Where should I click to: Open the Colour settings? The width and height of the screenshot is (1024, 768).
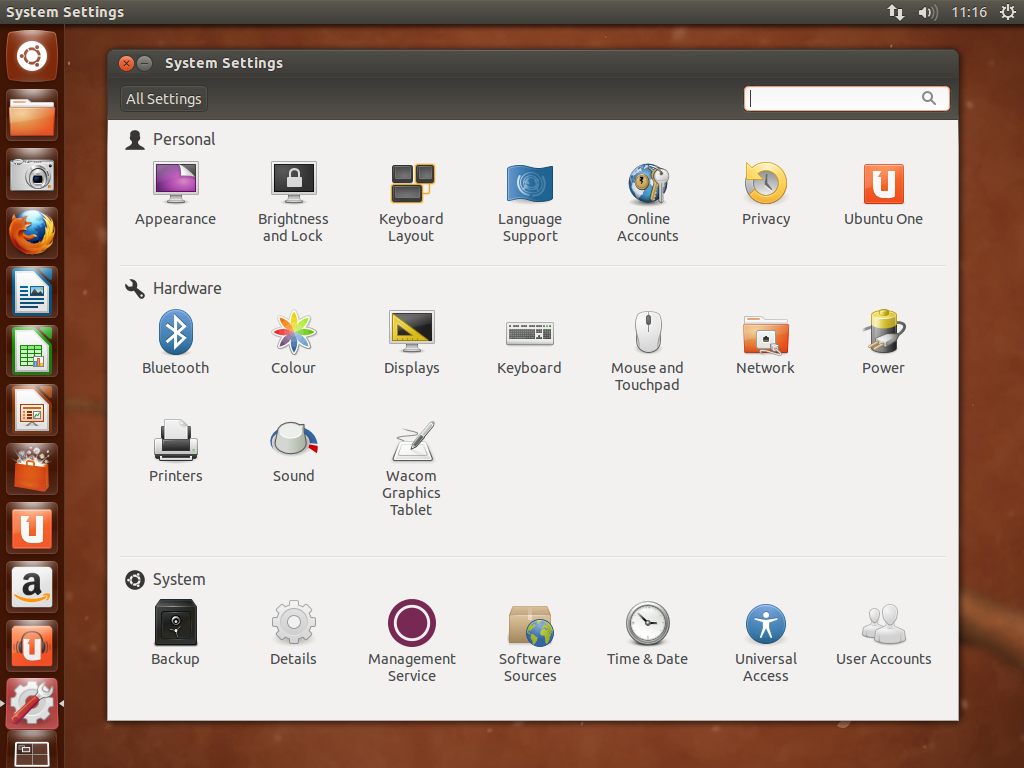pos(293,332)
